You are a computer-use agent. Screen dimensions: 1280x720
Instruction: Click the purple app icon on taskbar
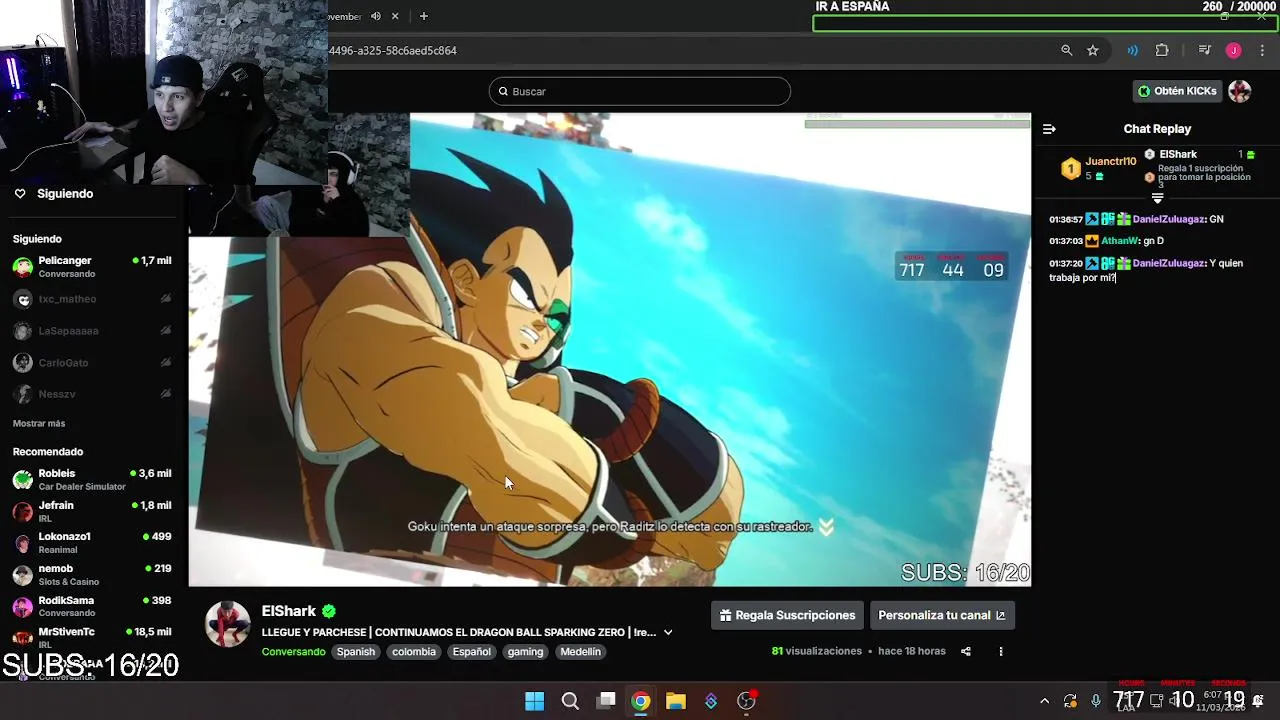[x=711, y=701]
